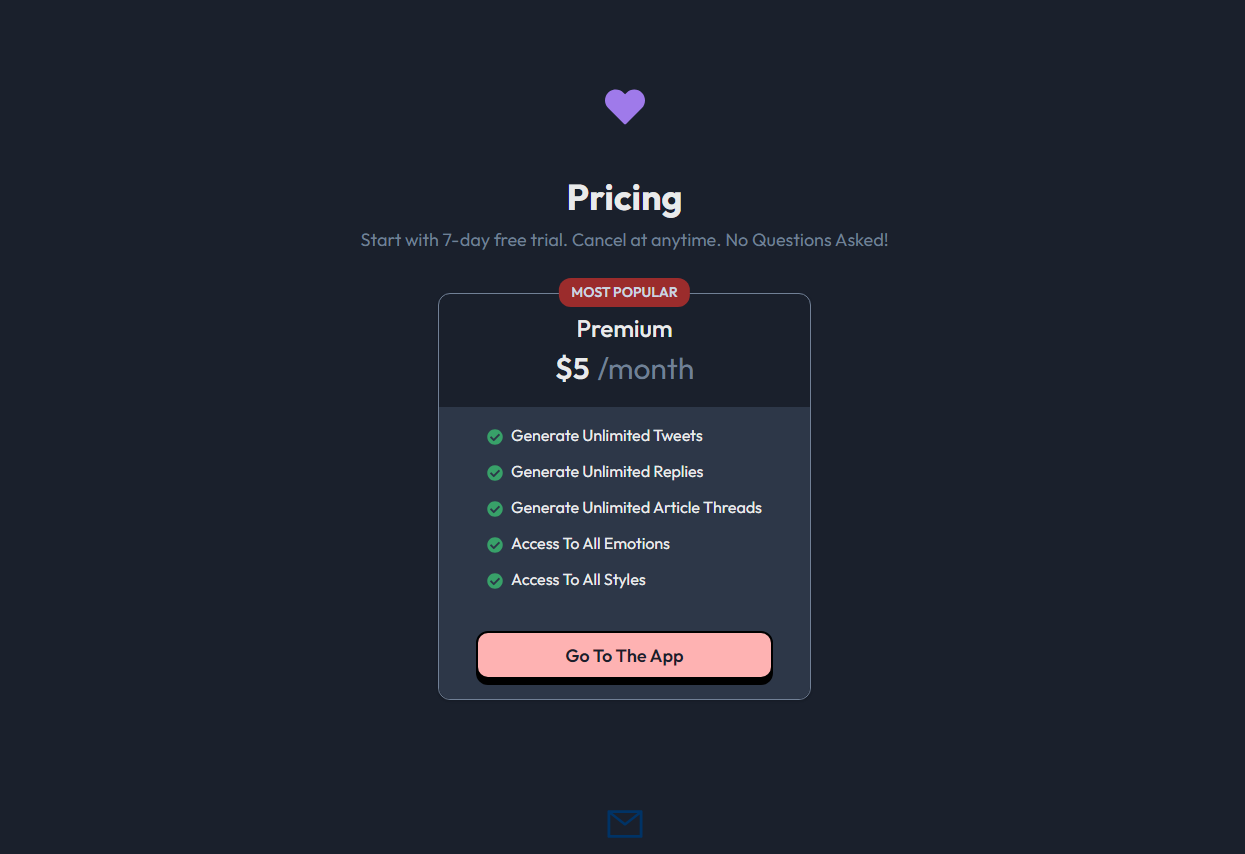Click the Premium plan title
The width and height of the screenshot is (1245, 854).
[x=624, y=329]
